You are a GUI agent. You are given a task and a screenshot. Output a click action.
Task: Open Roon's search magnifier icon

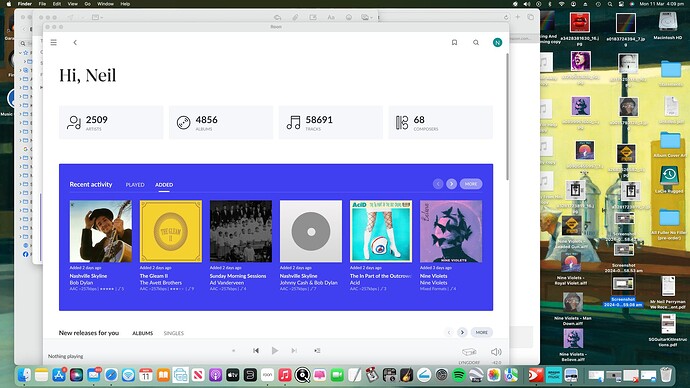(476, 42)
